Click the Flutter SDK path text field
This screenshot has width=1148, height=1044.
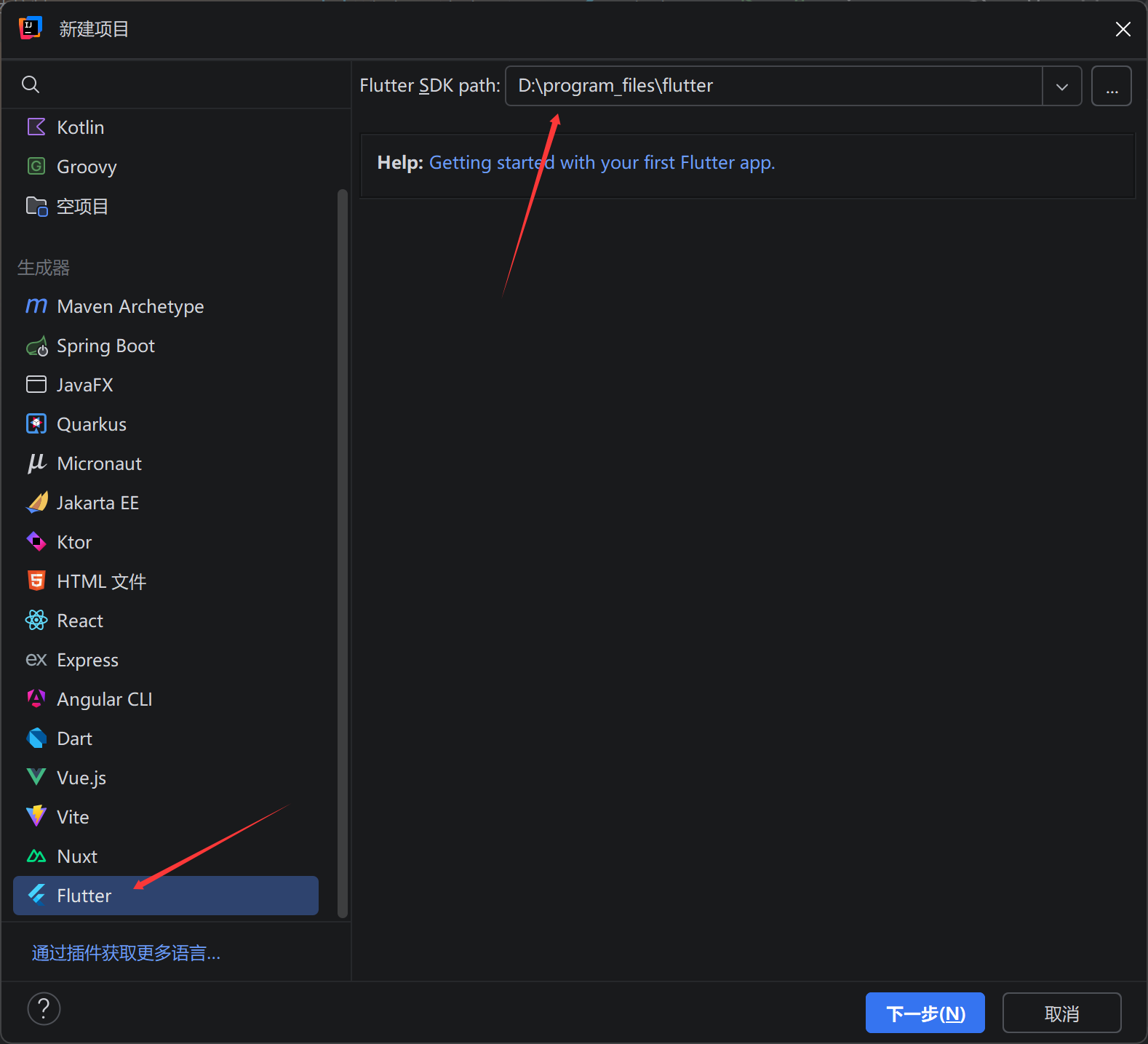pyautogui.click(x=774, y=87)
